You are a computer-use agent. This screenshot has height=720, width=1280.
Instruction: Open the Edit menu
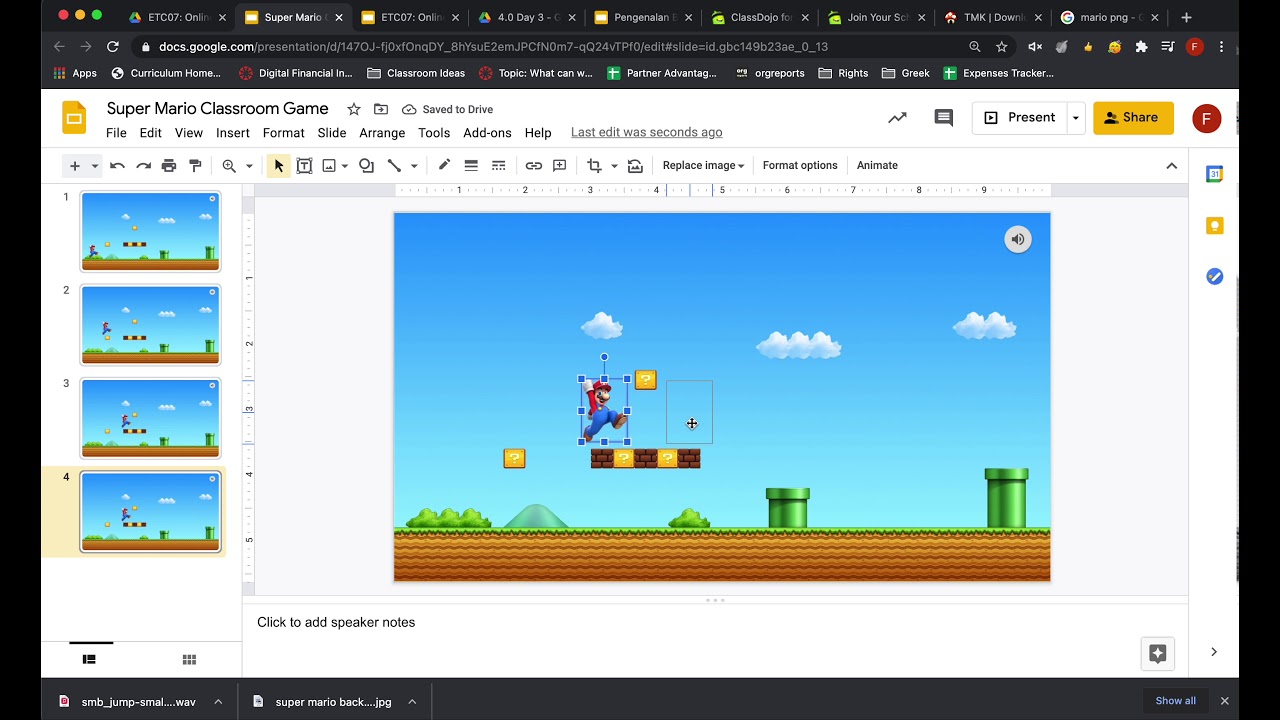[x=150, y=133]
